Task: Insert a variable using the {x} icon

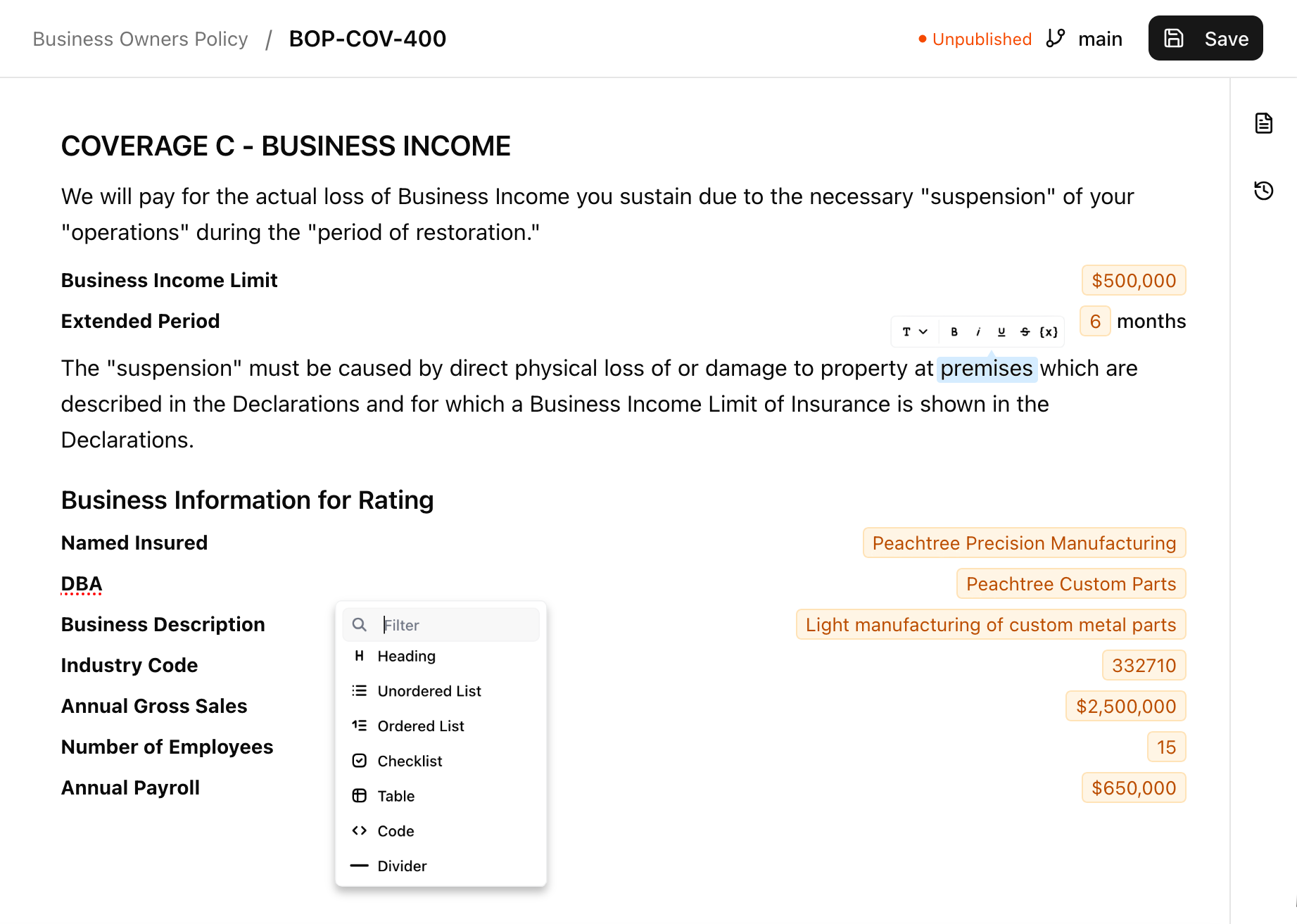Action: coord(1048,331)
